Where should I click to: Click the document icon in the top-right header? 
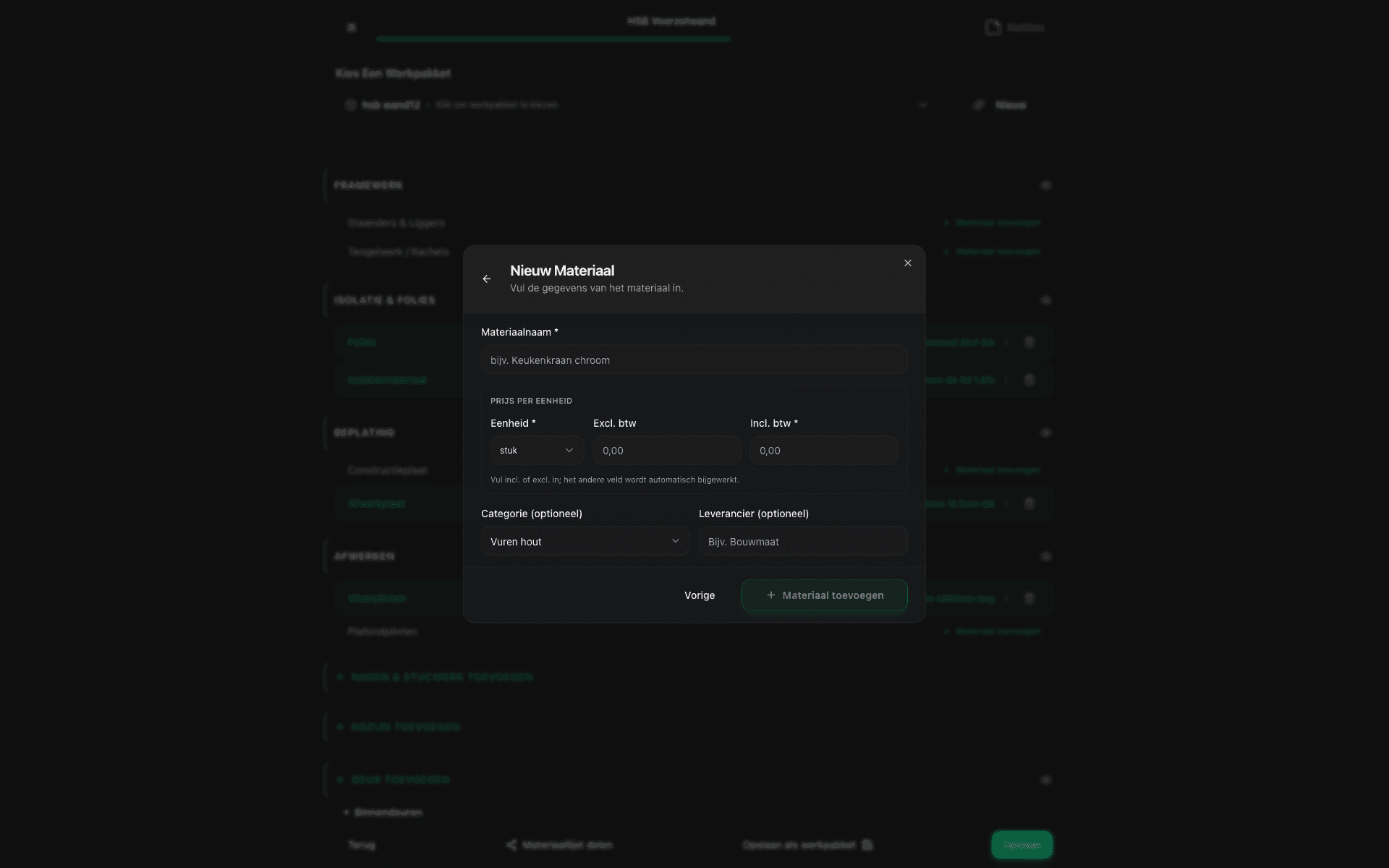992,27
